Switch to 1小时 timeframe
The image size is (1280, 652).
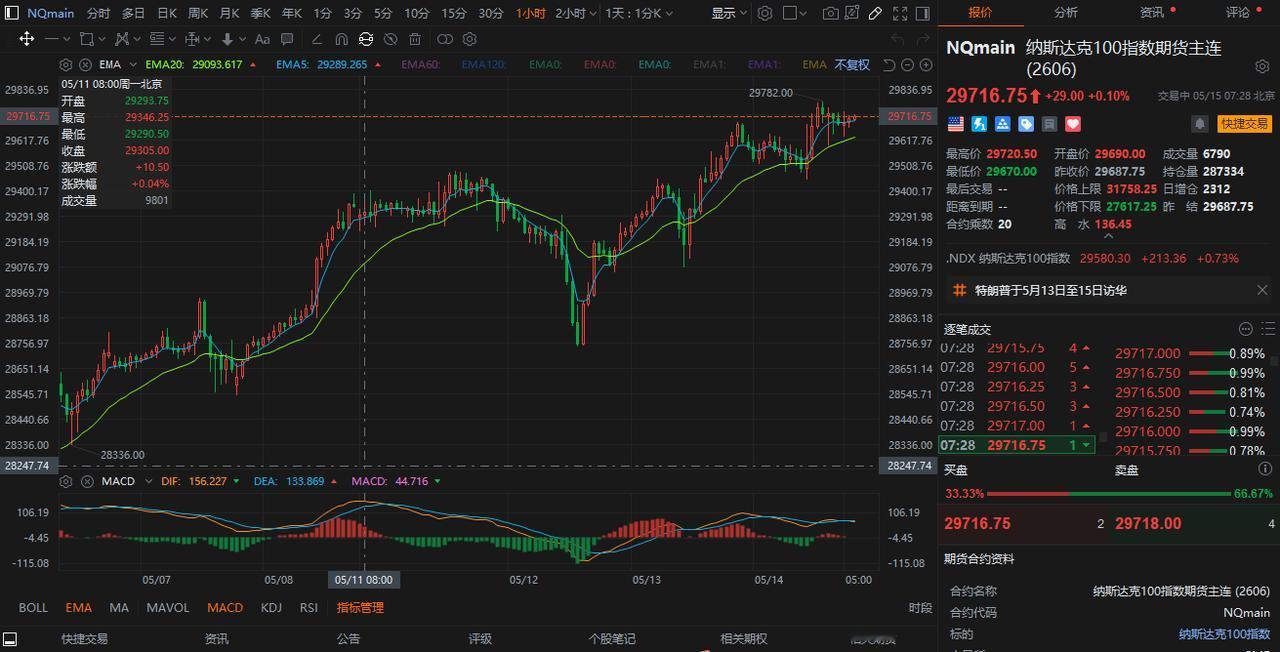[531, 13]
